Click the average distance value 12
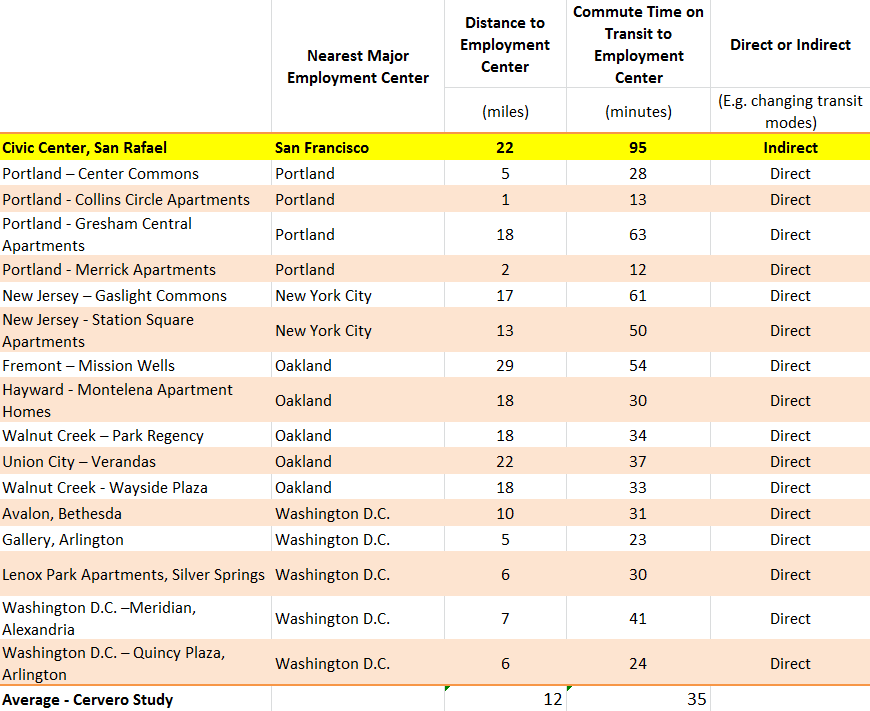 tap(553, 699)
